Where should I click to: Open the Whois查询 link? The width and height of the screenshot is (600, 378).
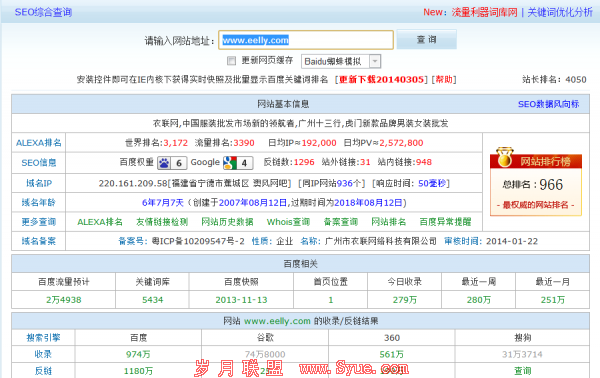click(288, 222)
